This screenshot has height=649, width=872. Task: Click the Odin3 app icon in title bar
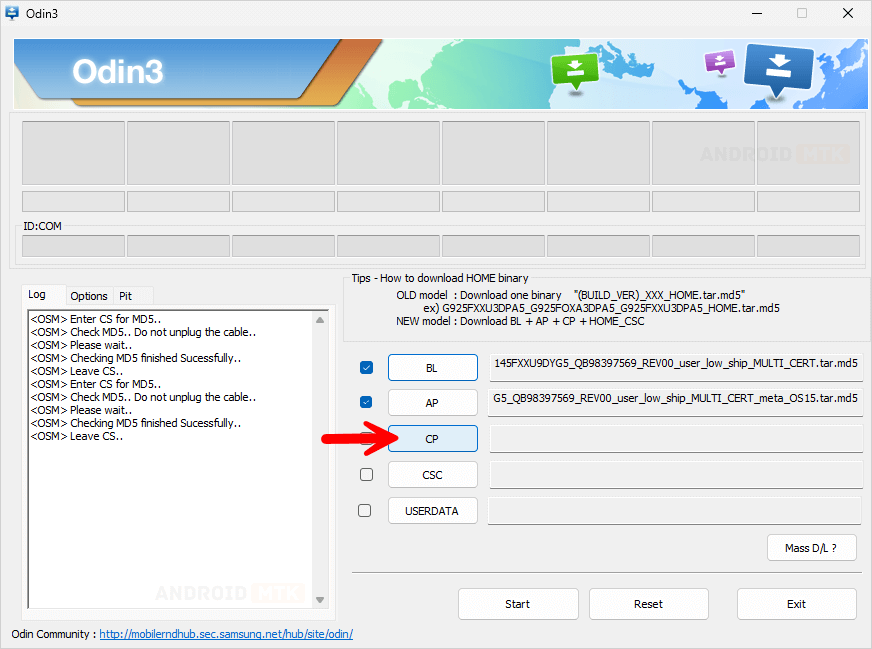12,13
